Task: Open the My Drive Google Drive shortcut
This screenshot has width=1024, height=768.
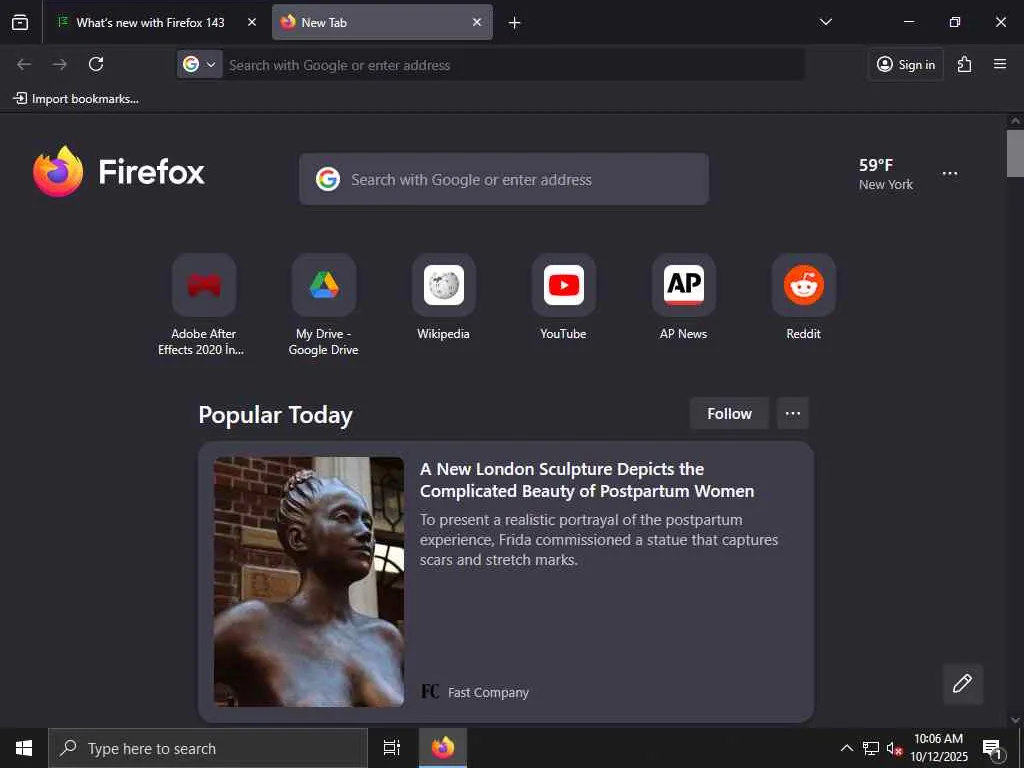Action: click(324, 285)
